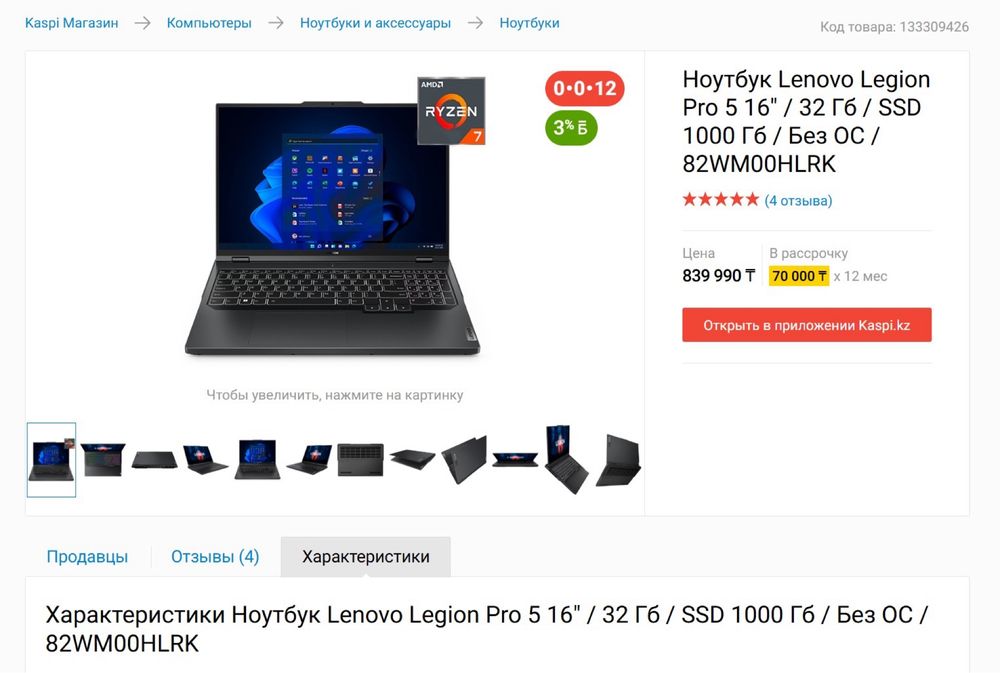Screen dimensions: 1000x673
Task: Click the AMD Ryzen 7 badge on image
Action: 452,111
